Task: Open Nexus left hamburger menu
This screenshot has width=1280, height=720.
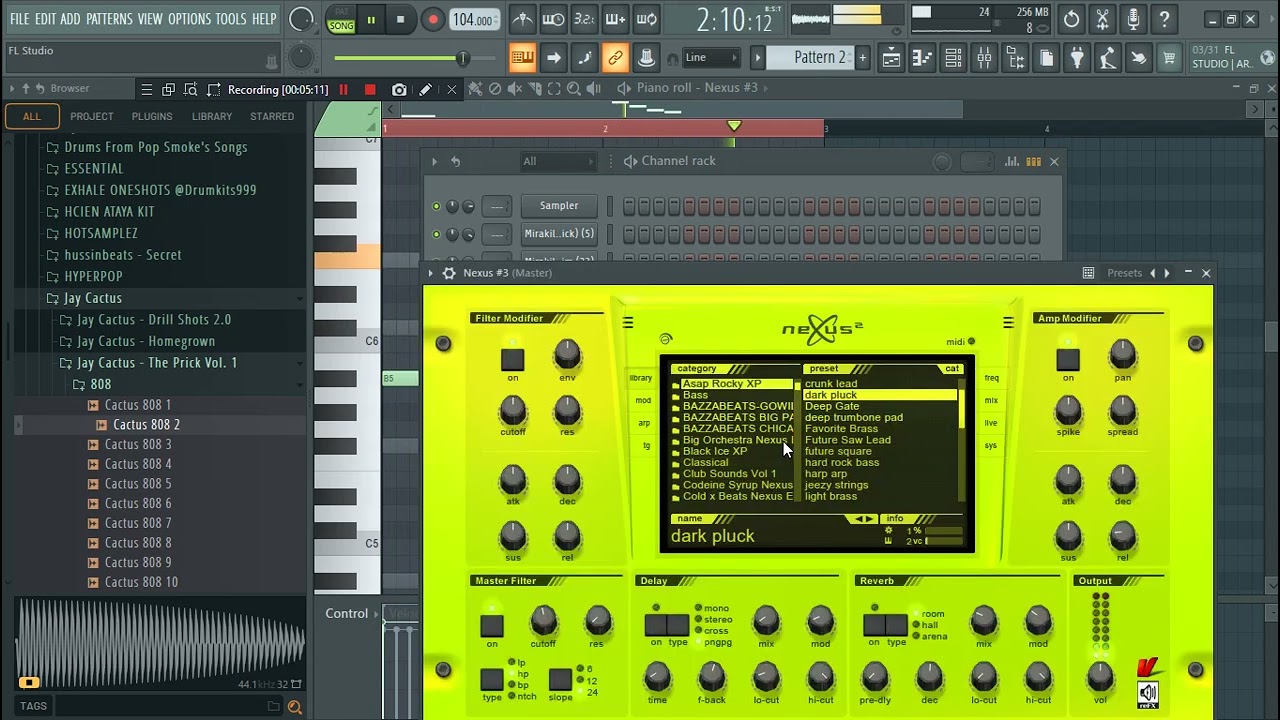Action: point(627,323)
